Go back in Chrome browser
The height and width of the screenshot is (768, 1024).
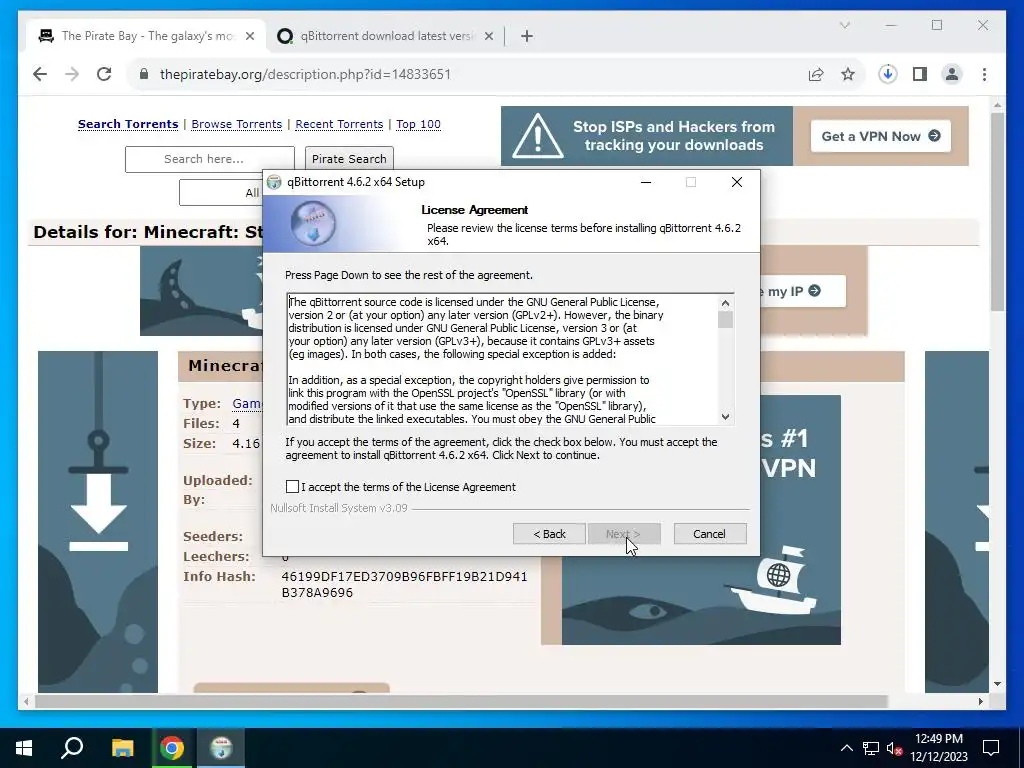40,74
